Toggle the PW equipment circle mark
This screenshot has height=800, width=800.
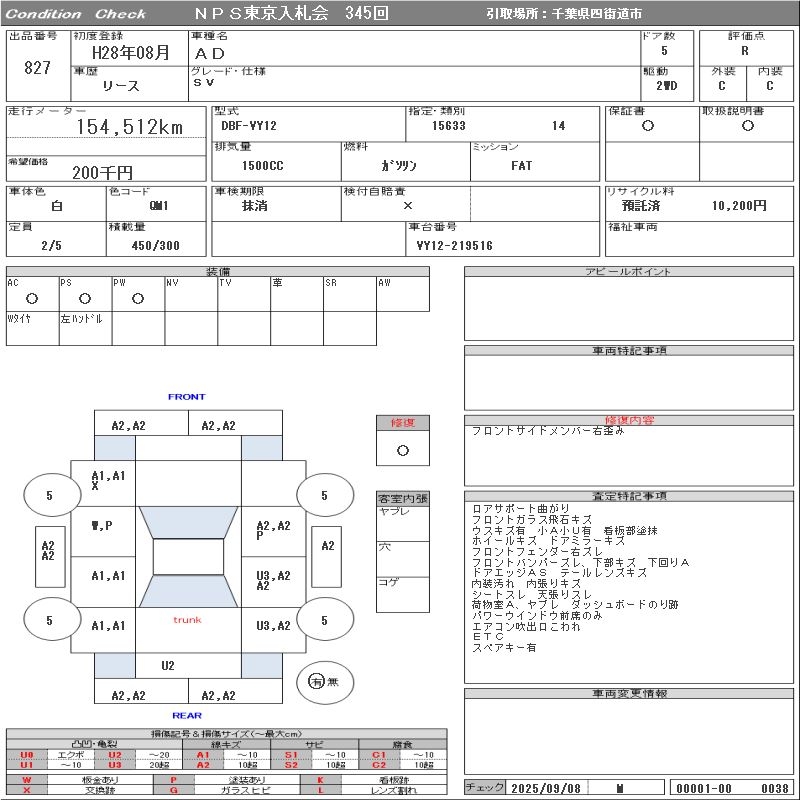(x=138, y=298)
